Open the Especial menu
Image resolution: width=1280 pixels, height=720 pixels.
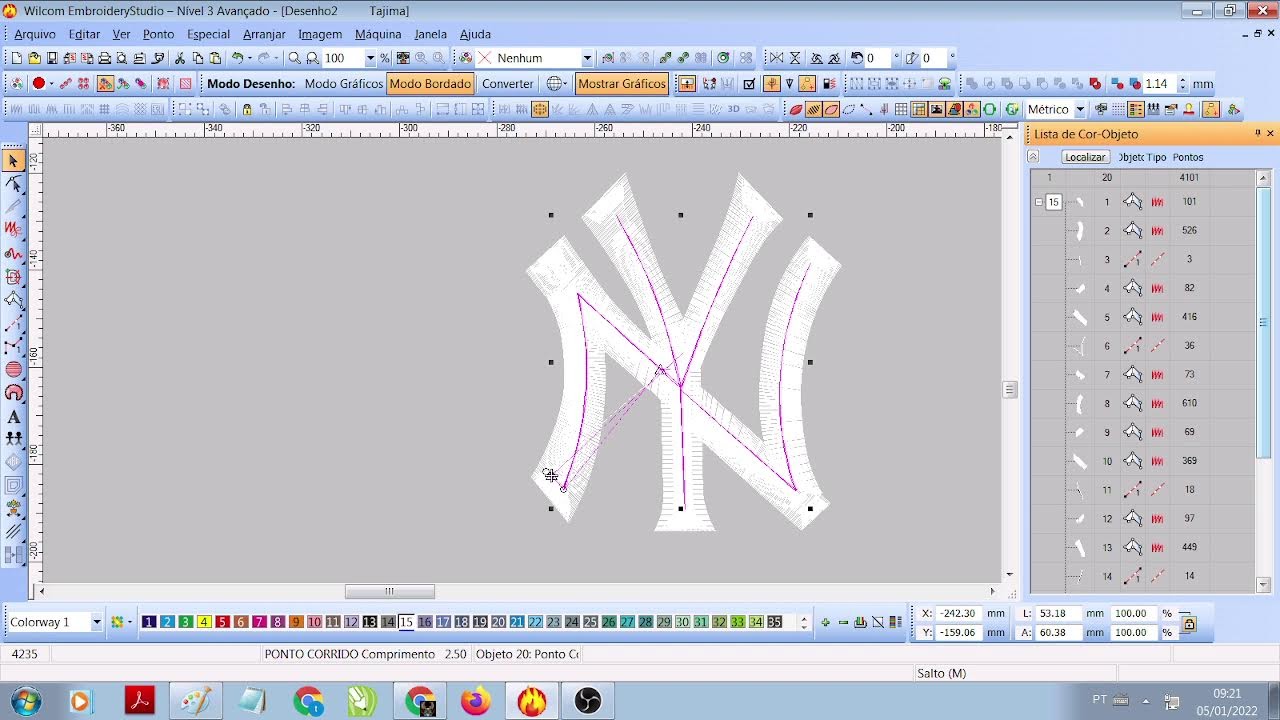coord(208,34)
